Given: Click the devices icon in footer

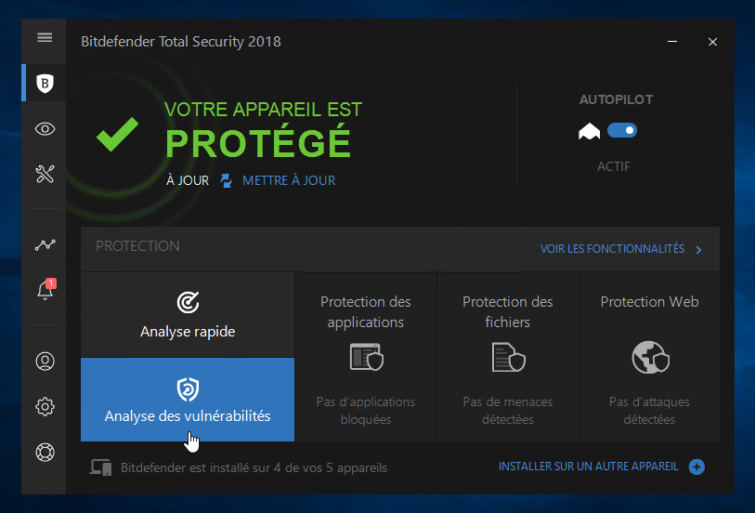Looking at the screenshot, I should tap(101, 467).
